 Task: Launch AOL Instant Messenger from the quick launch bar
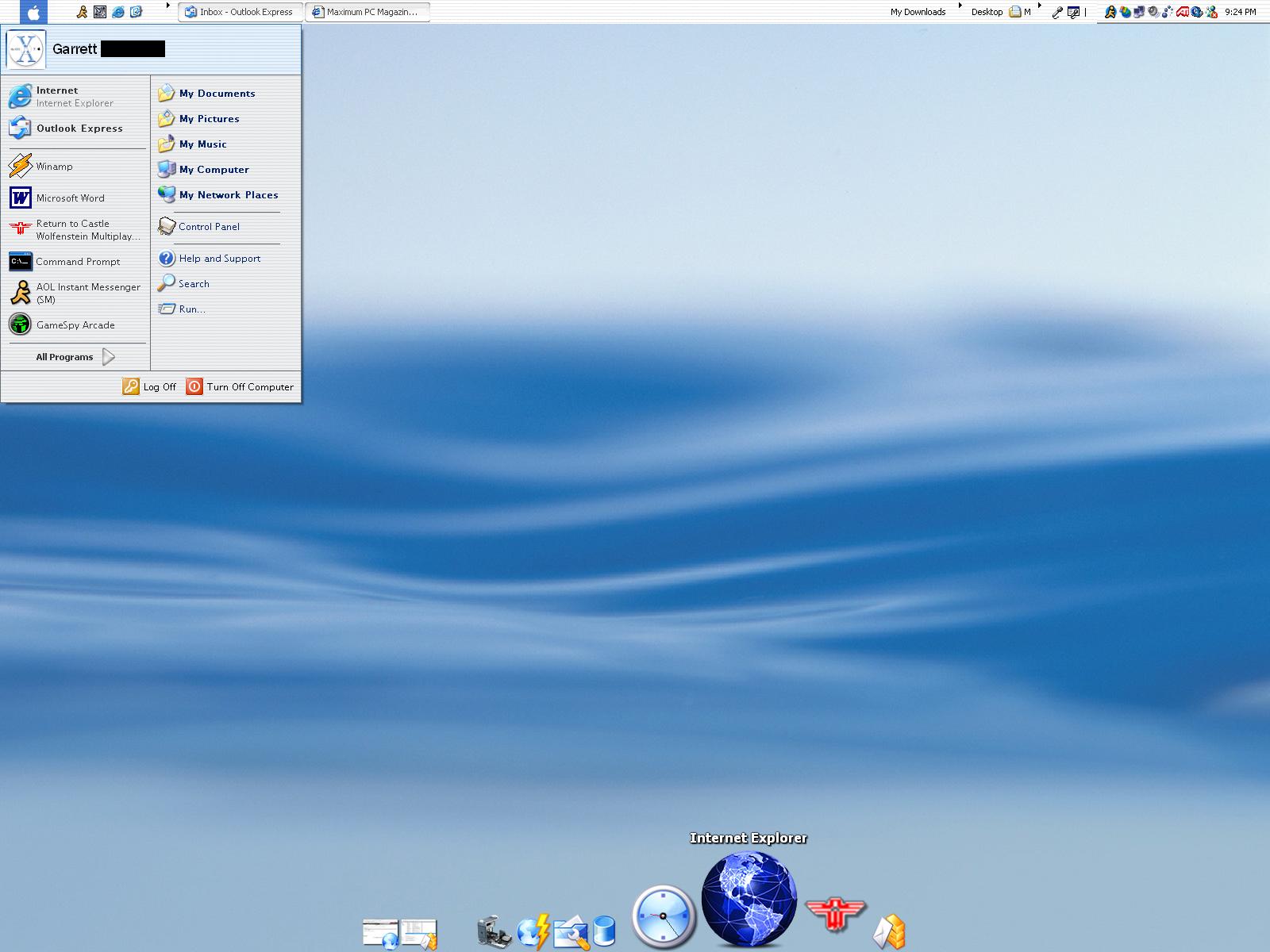(x=81, y=12)
